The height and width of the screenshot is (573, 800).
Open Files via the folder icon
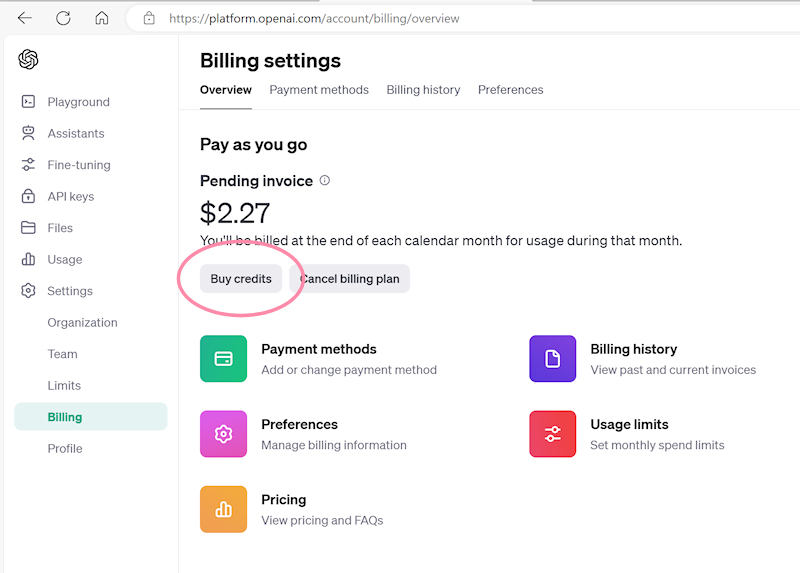click(28, 228)
